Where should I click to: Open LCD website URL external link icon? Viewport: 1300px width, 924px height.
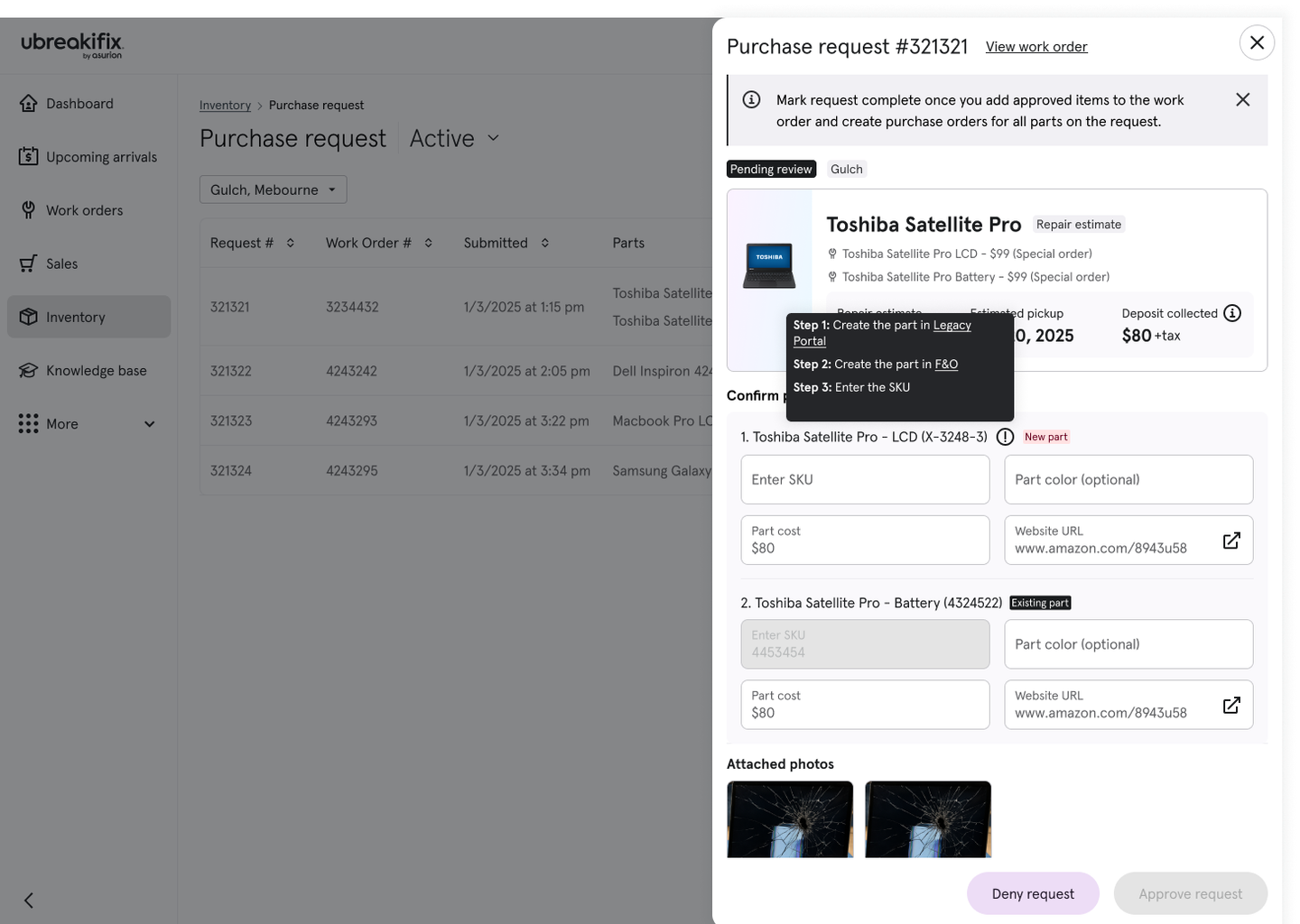tap(1231, 540)
